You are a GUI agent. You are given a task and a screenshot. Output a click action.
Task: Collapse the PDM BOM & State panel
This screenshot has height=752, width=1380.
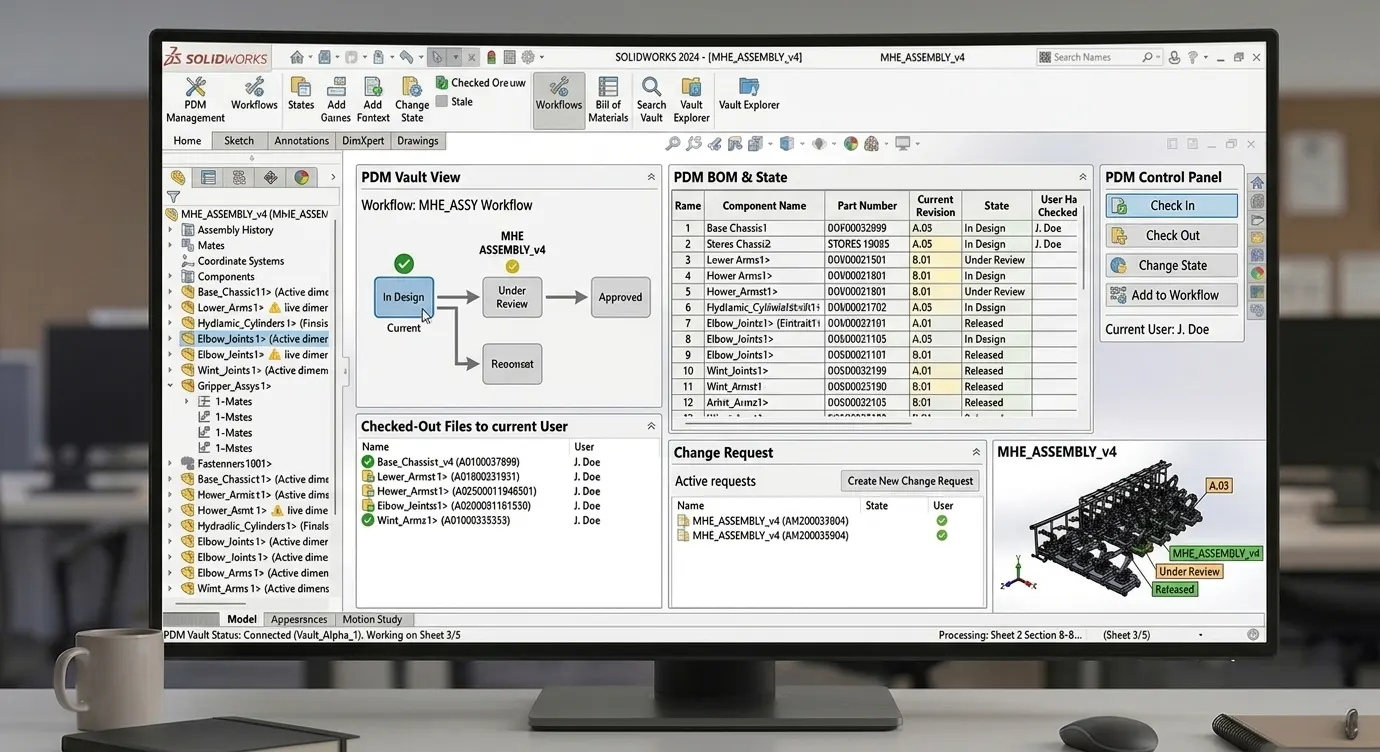(1082, 177)
